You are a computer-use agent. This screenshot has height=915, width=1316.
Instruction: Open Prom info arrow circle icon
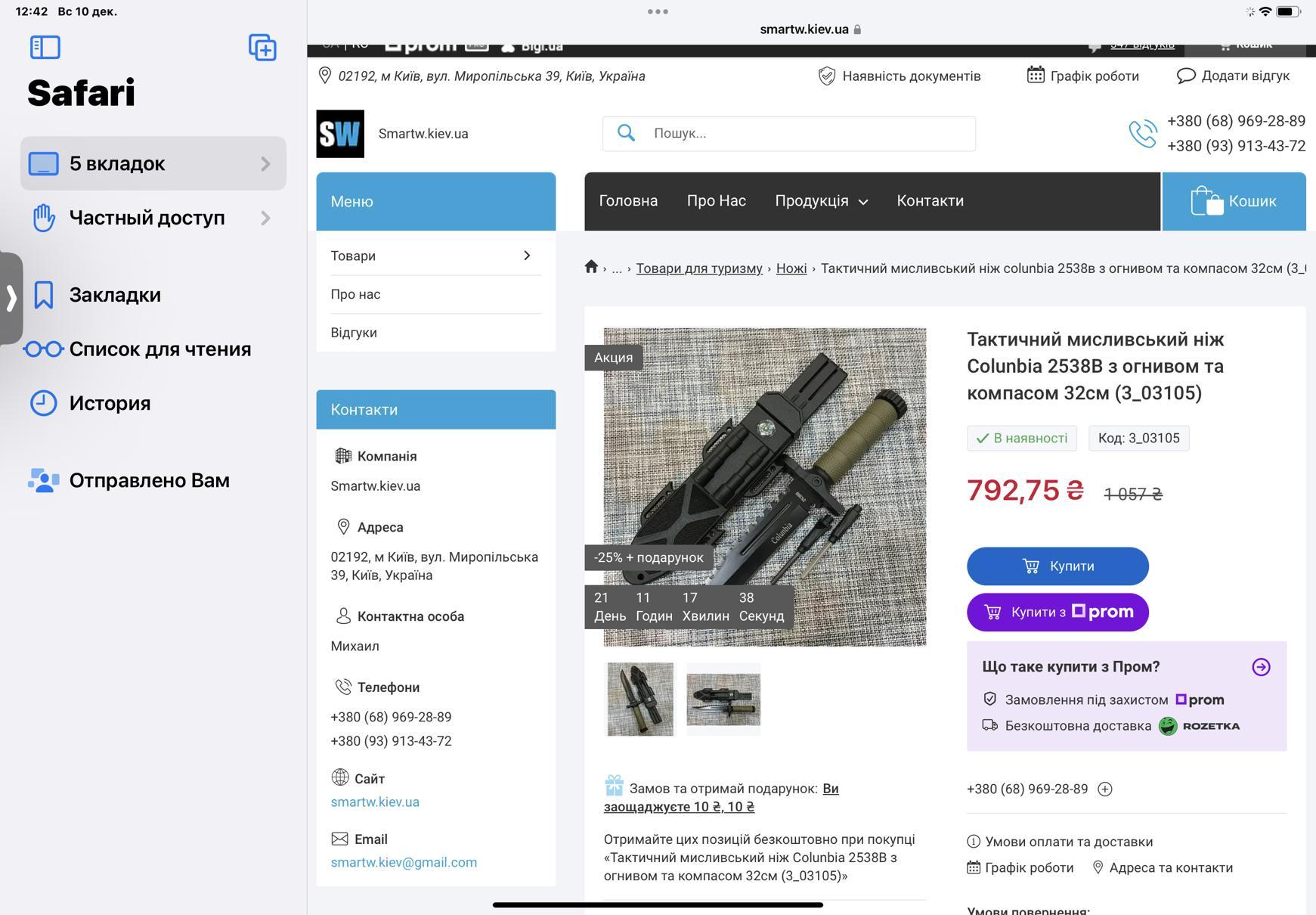pos(1260,667)
